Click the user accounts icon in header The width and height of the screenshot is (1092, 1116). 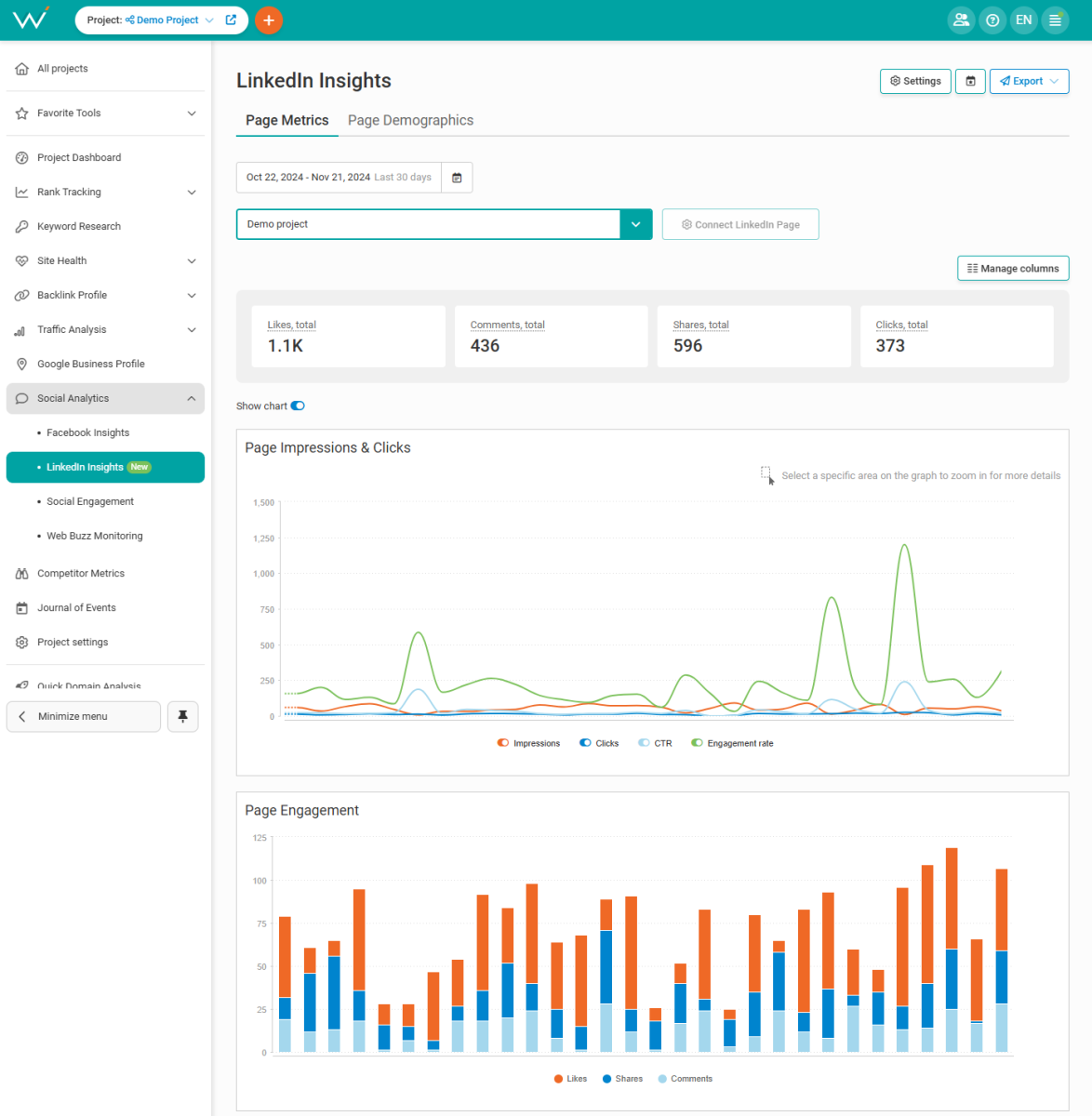click(961, 20)
